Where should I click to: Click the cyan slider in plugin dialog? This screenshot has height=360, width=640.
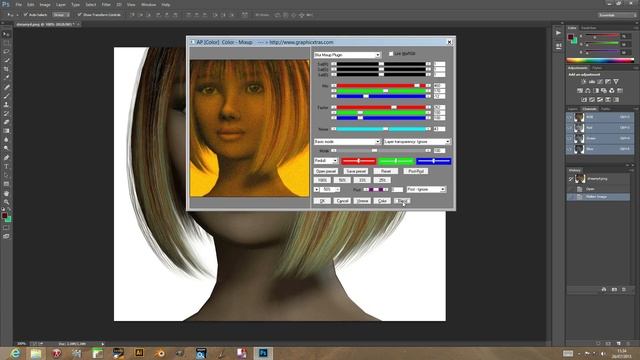pyautogui.click(x=381, y=129)
